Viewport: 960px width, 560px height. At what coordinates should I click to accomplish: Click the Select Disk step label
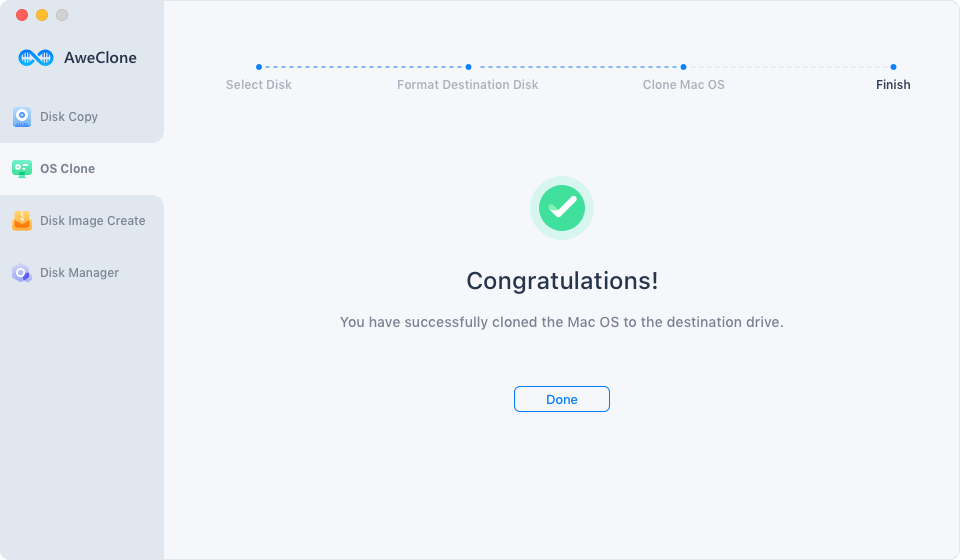(258, 84)
